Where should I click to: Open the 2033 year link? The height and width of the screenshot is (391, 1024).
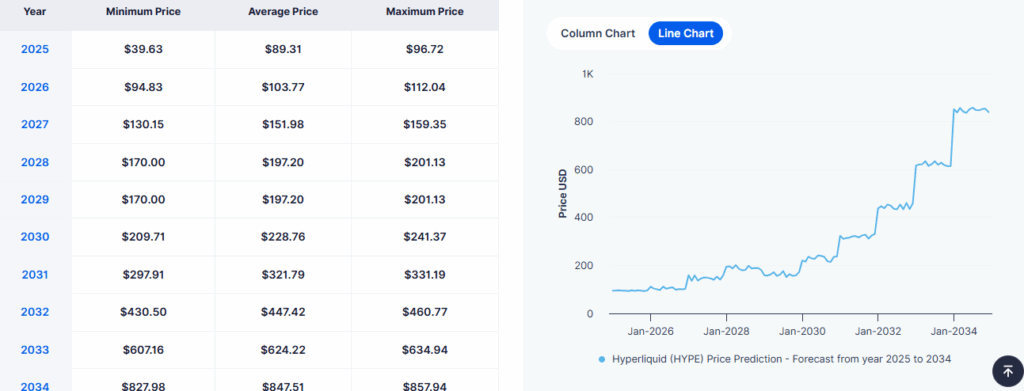coord(35,350)
